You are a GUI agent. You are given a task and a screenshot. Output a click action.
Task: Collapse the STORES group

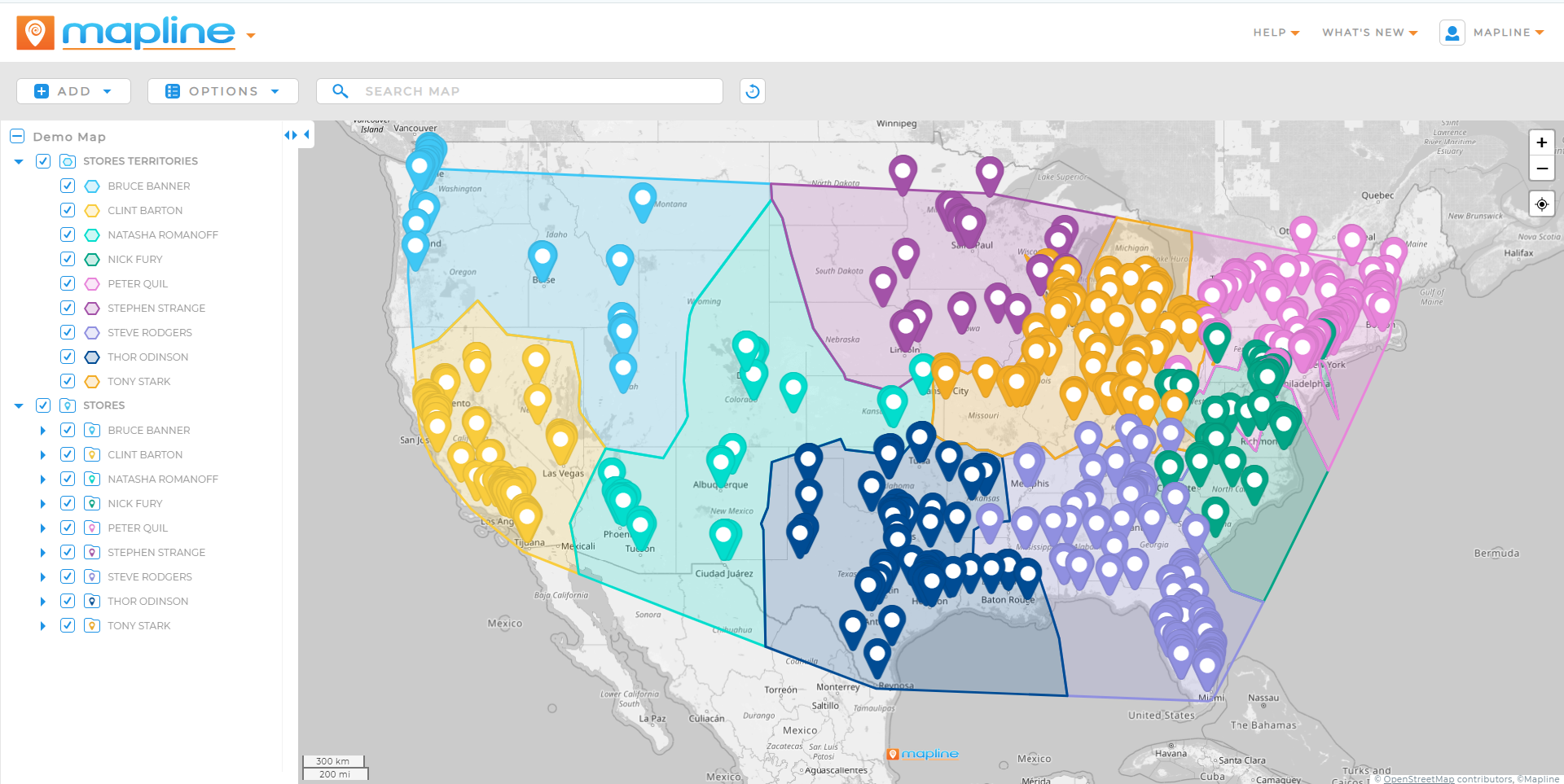click(x=19, y=405)
